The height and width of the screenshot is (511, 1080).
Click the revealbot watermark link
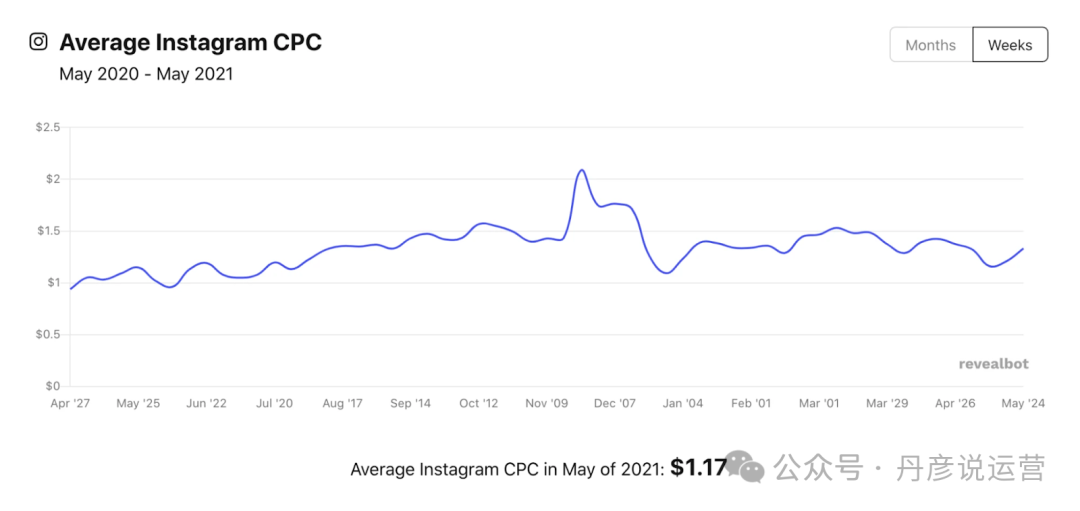click(x=994, y=364)
